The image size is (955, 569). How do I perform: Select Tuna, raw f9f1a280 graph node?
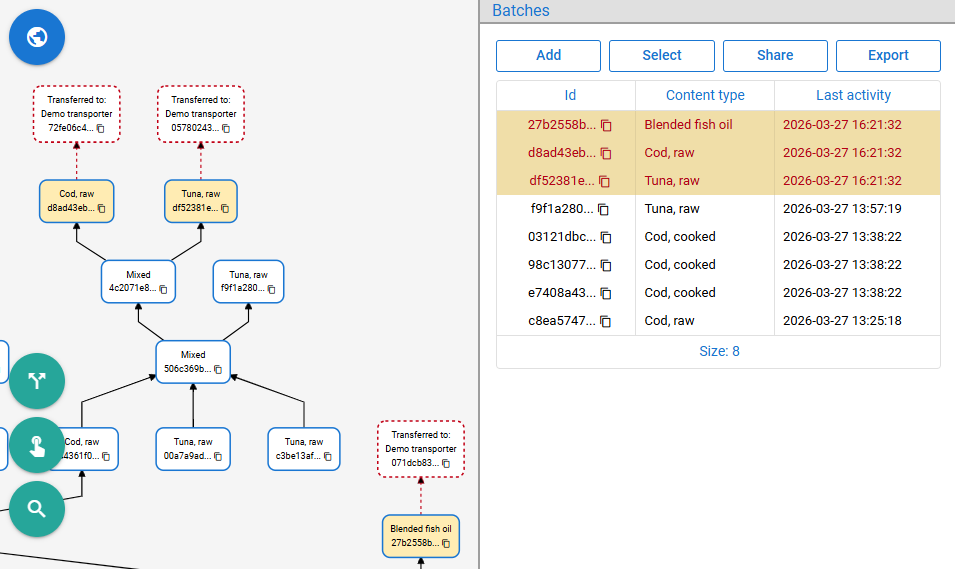248,281
